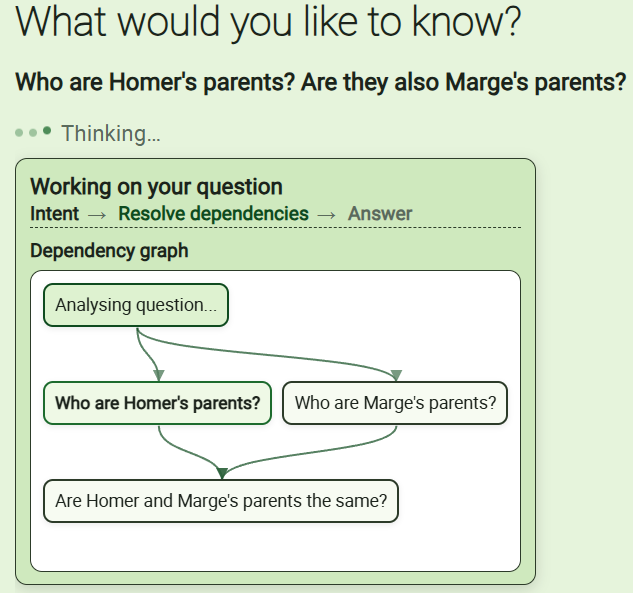The image size is (633, 593).
Task: Click the "Working on your question" title
Action: tap(156, 186)
